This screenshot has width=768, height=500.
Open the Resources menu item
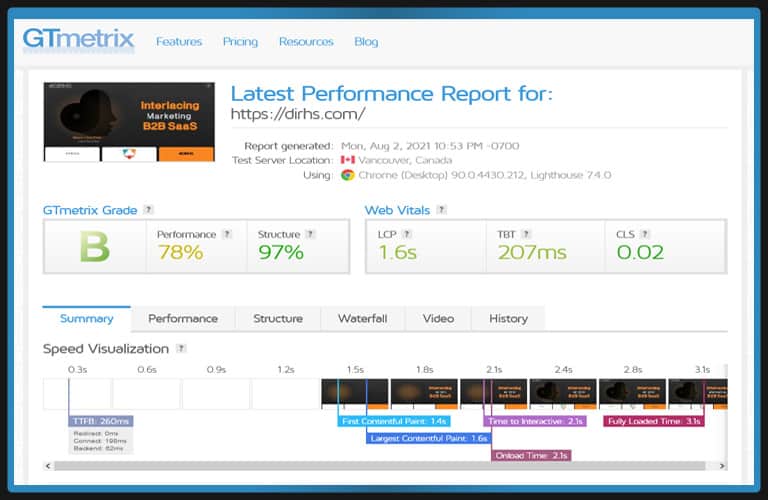[x=306, y=42]
